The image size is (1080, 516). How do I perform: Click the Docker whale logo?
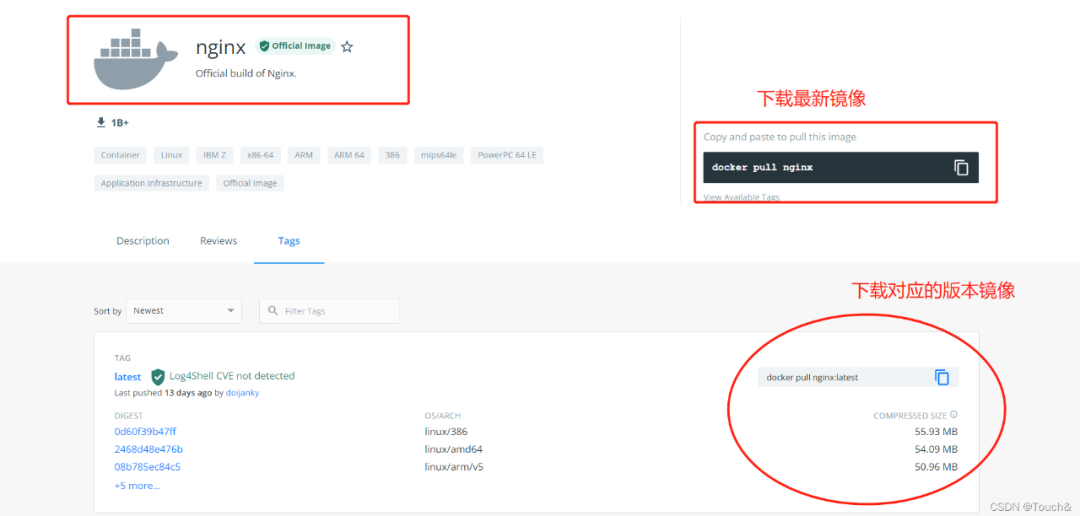[x=136, y=59]
